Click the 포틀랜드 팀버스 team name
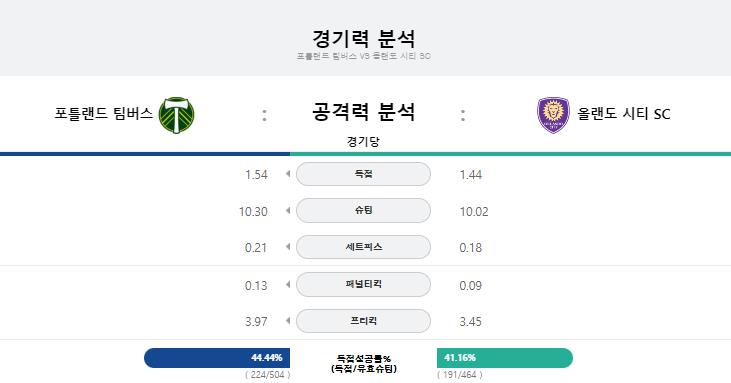The width and height of the screenshot is (731, 383). [x=103, y=114]
